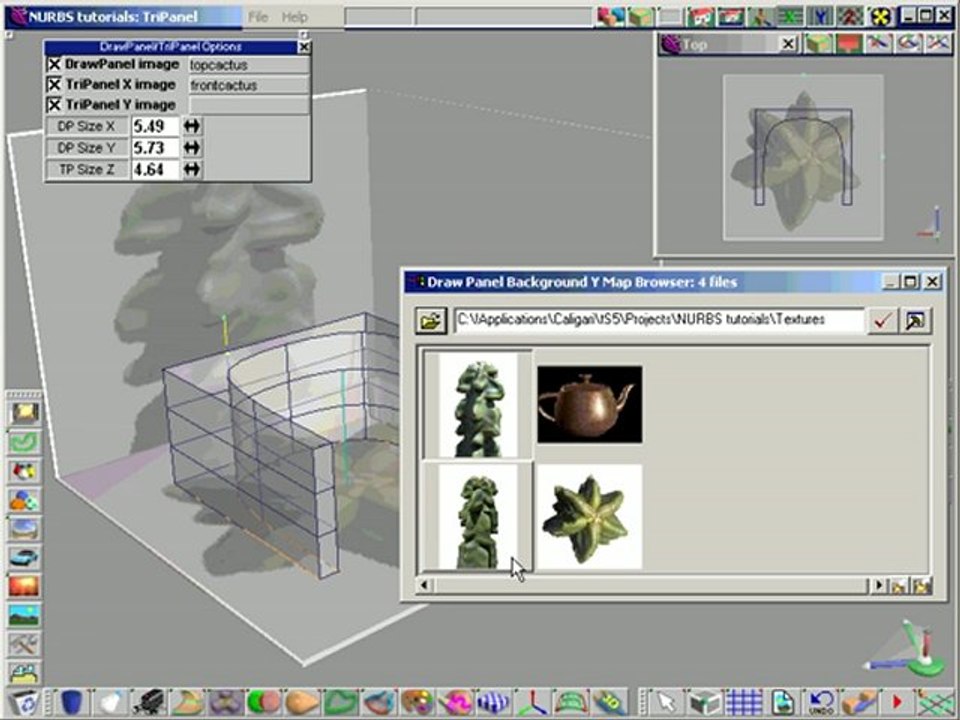Viewport: 960px width, 720px height.
Task: Click the blue grid icon
Action: click(x=744, y=702)
